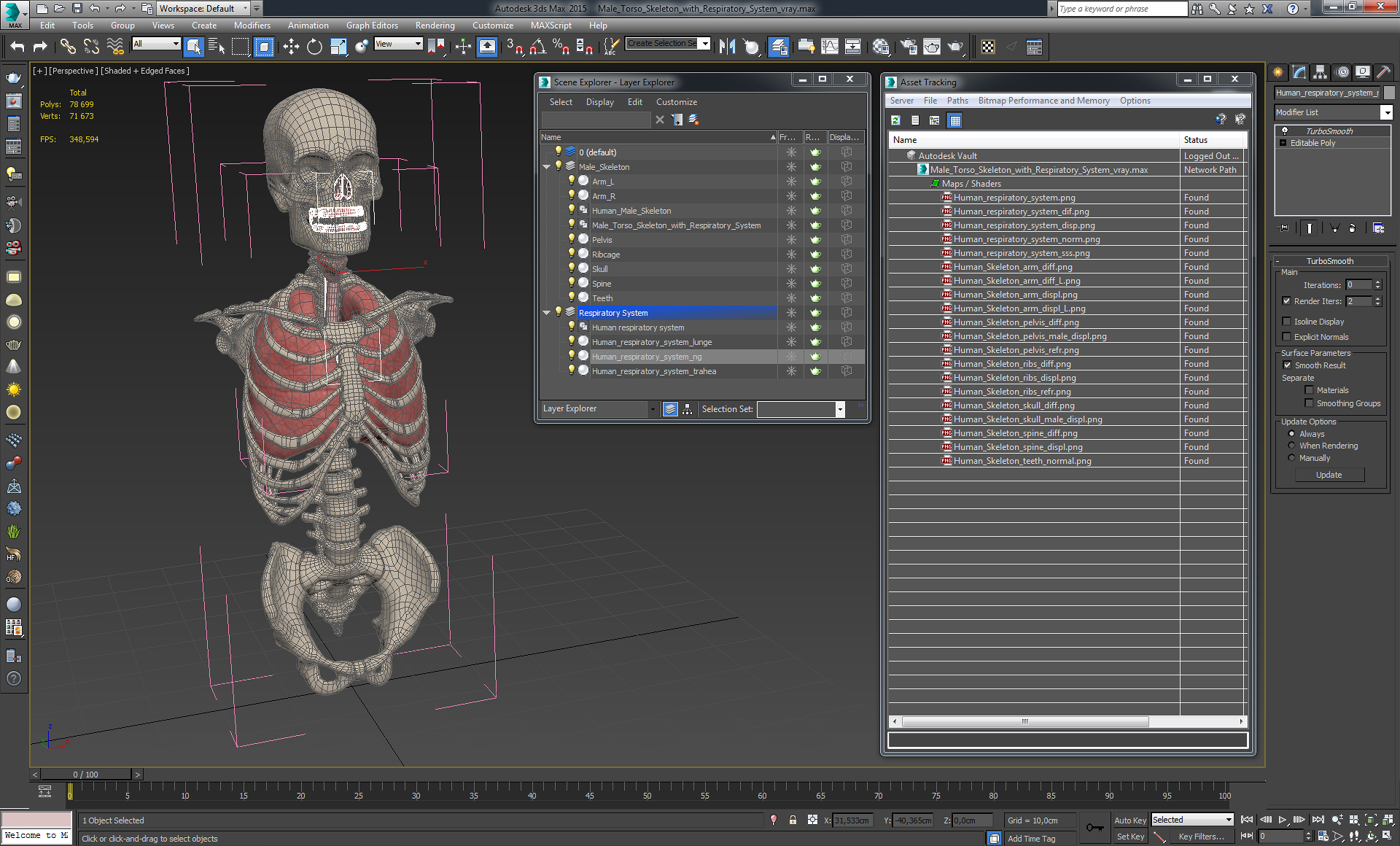Collapse the Male_Skeleton layer tree
The height and width of the screenshot is (846, 1400).
point(546,167)
